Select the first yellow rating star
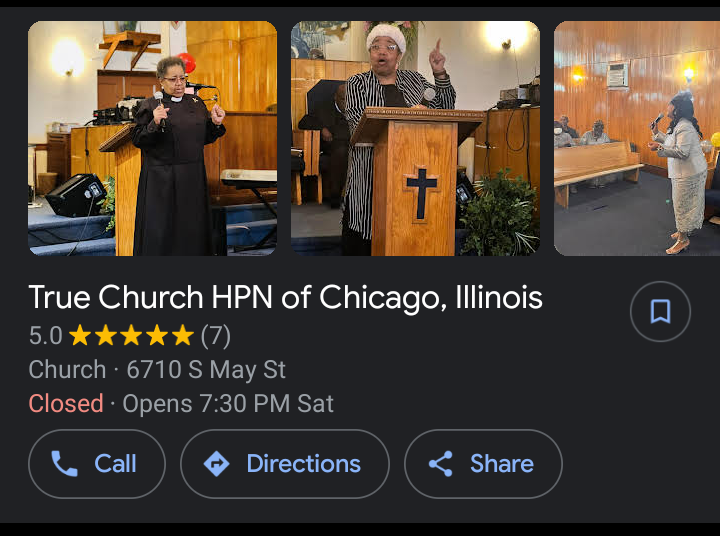This screenshot has height=536, width=720. click(x=80, y=335)
